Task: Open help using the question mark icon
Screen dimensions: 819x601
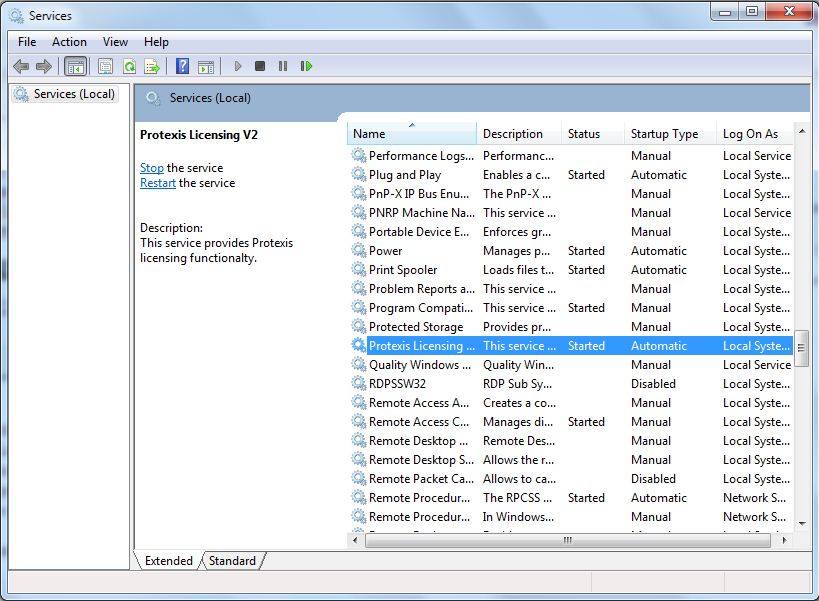Action: 181,66
